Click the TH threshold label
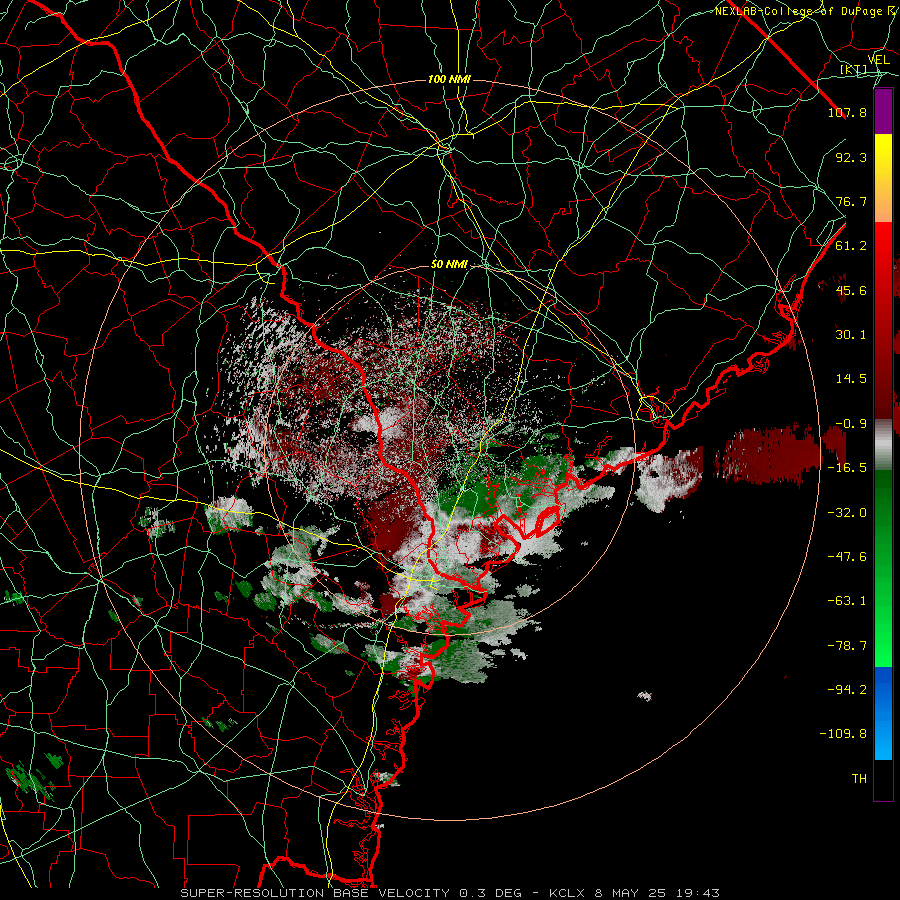900x900 pixels. click(x=859, y=778)
